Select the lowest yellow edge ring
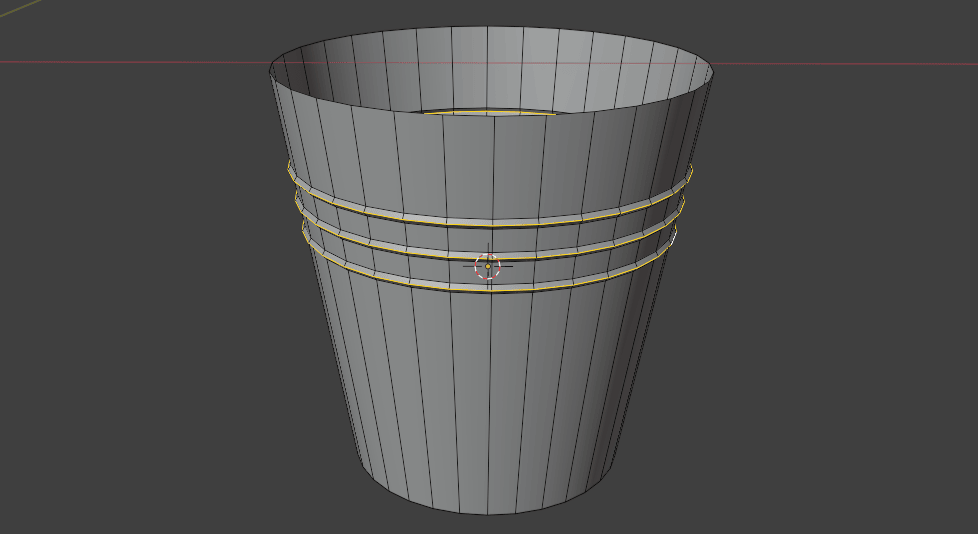 coord(420,287)
